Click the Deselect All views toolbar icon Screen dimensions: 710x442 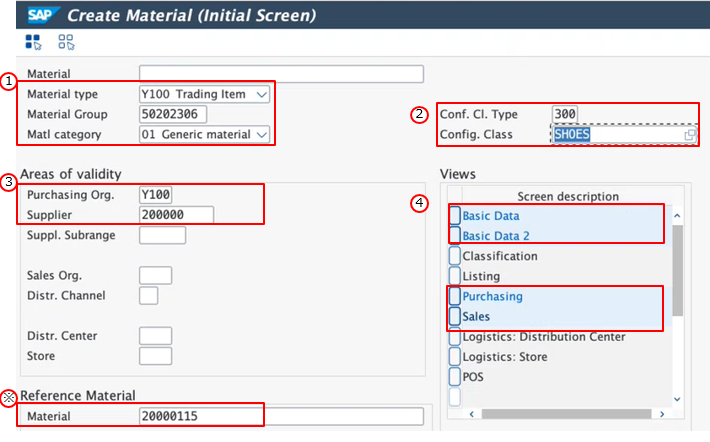[66, 42]
